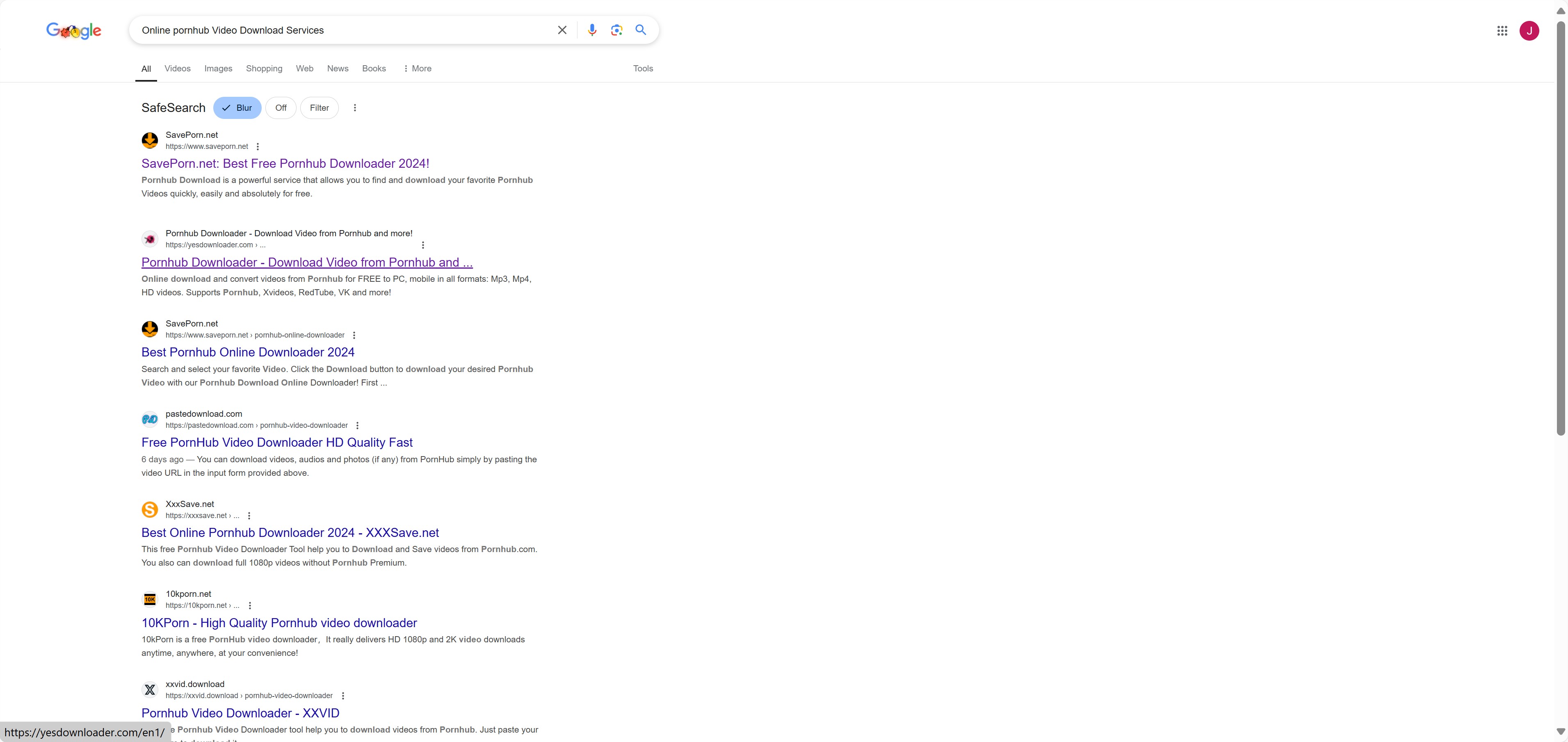Clear the search box text
This screenshot has width=1568, height=742.
562,30
